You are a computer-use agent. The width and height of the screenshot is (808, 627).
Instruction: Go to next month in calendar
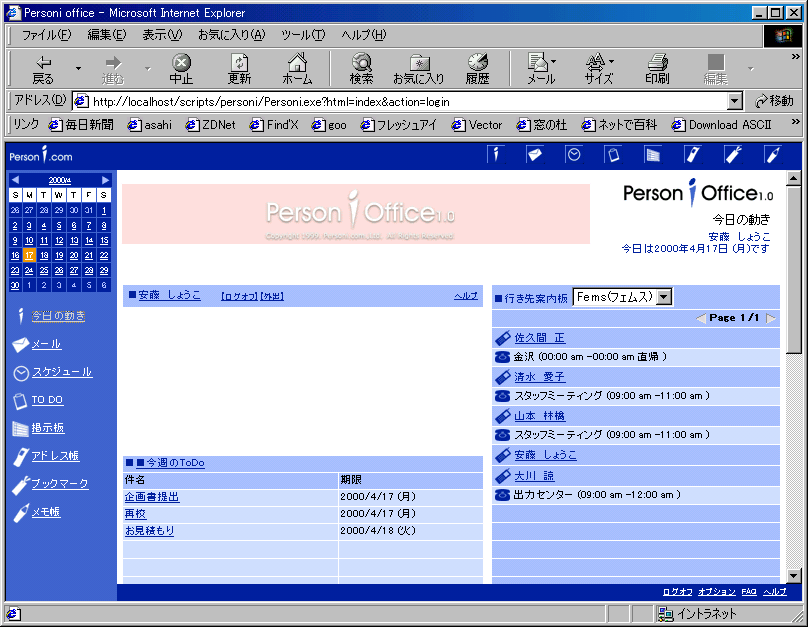105,180
